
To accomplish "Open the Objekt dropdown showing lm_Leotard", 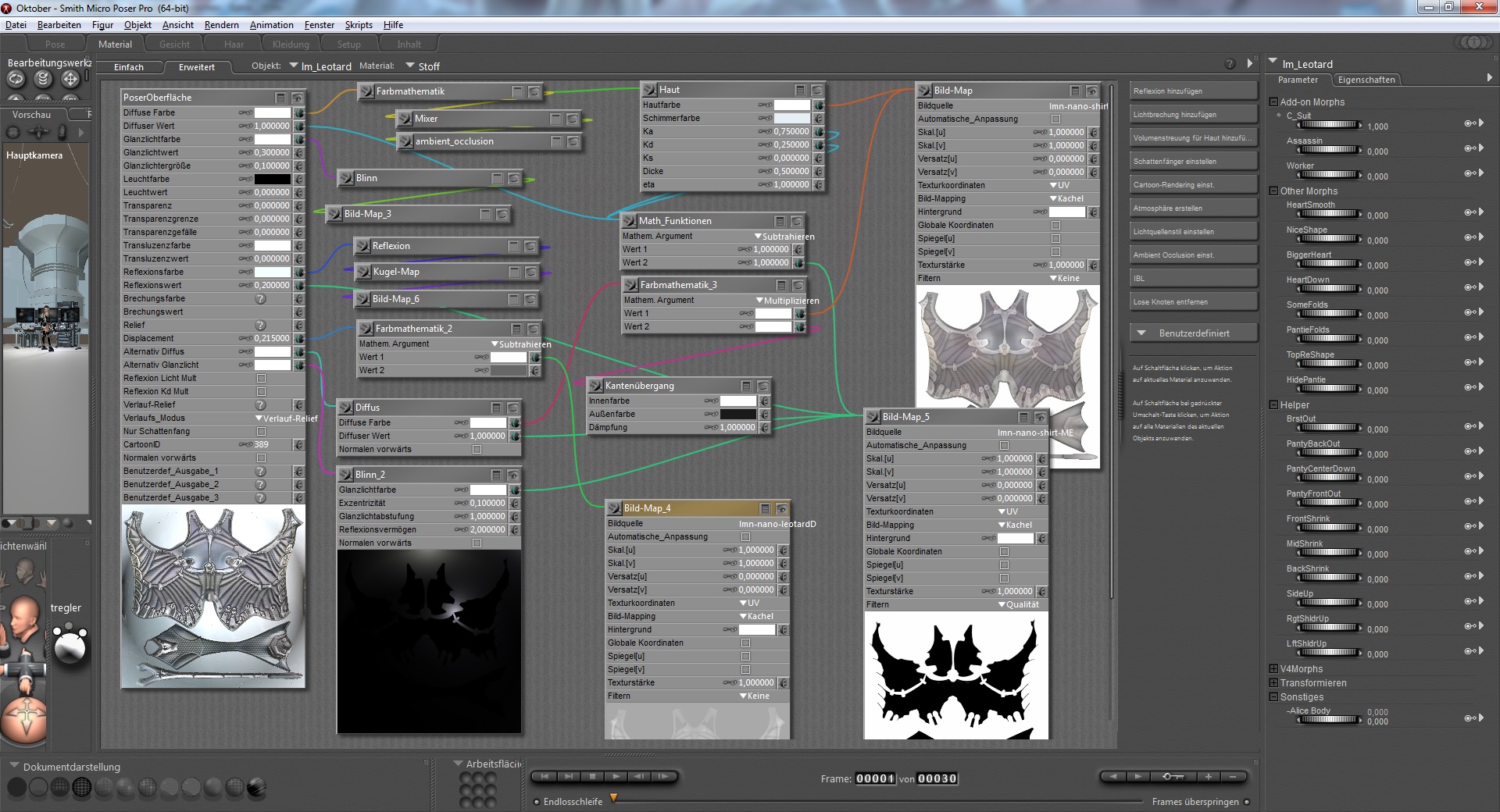I will 320,66.
